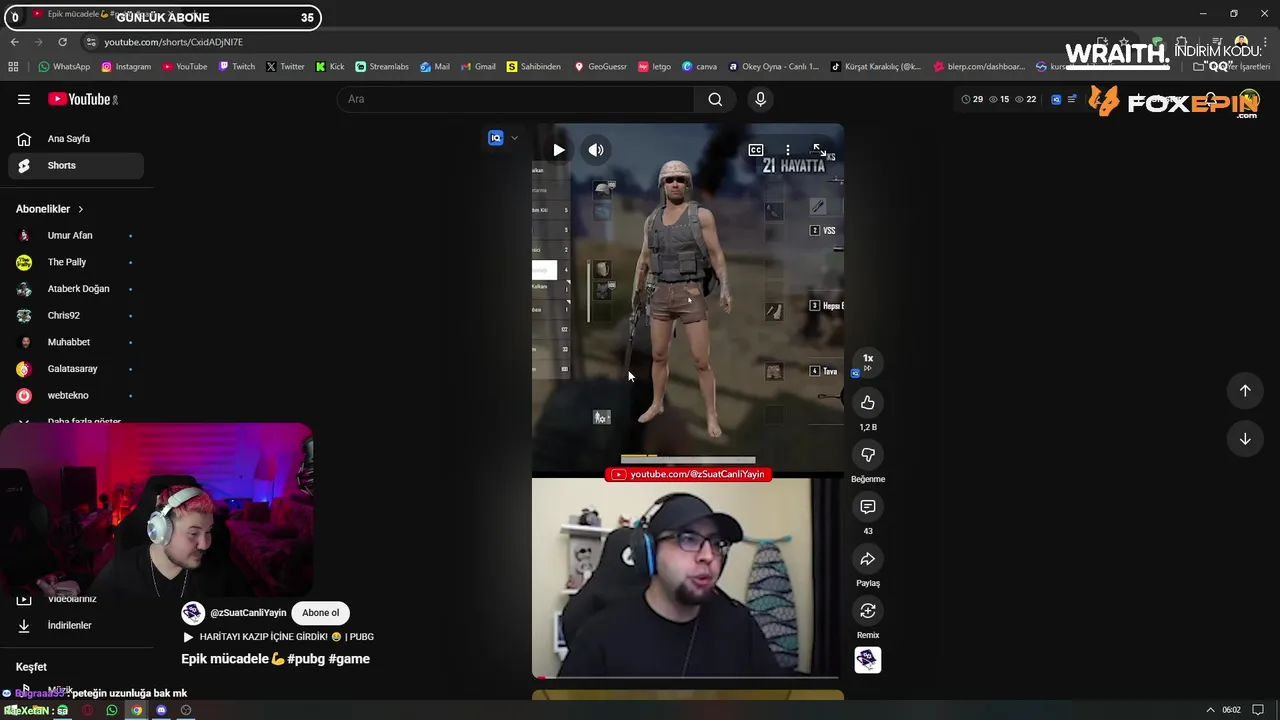The image size is (1280, 720).
Task: Open the @zSuatCanliYayin channel link
Action: (x=248, y=613)
